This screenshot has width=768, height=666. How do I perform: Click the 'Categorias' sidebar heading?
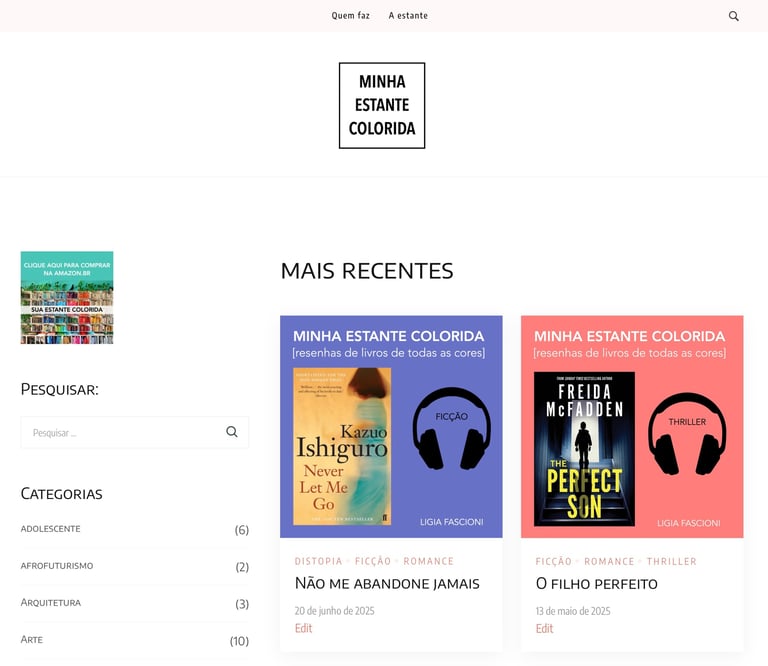click(62, 494)
